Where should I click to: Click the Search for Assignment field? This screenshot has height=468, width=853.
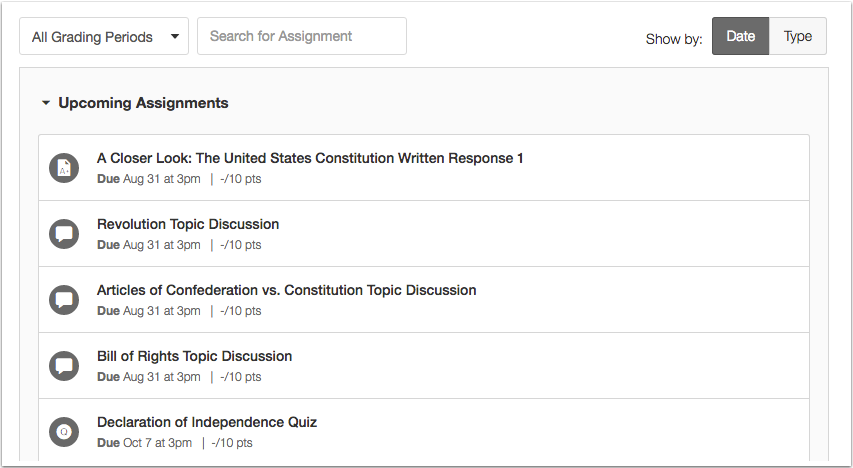coord(301,36)
